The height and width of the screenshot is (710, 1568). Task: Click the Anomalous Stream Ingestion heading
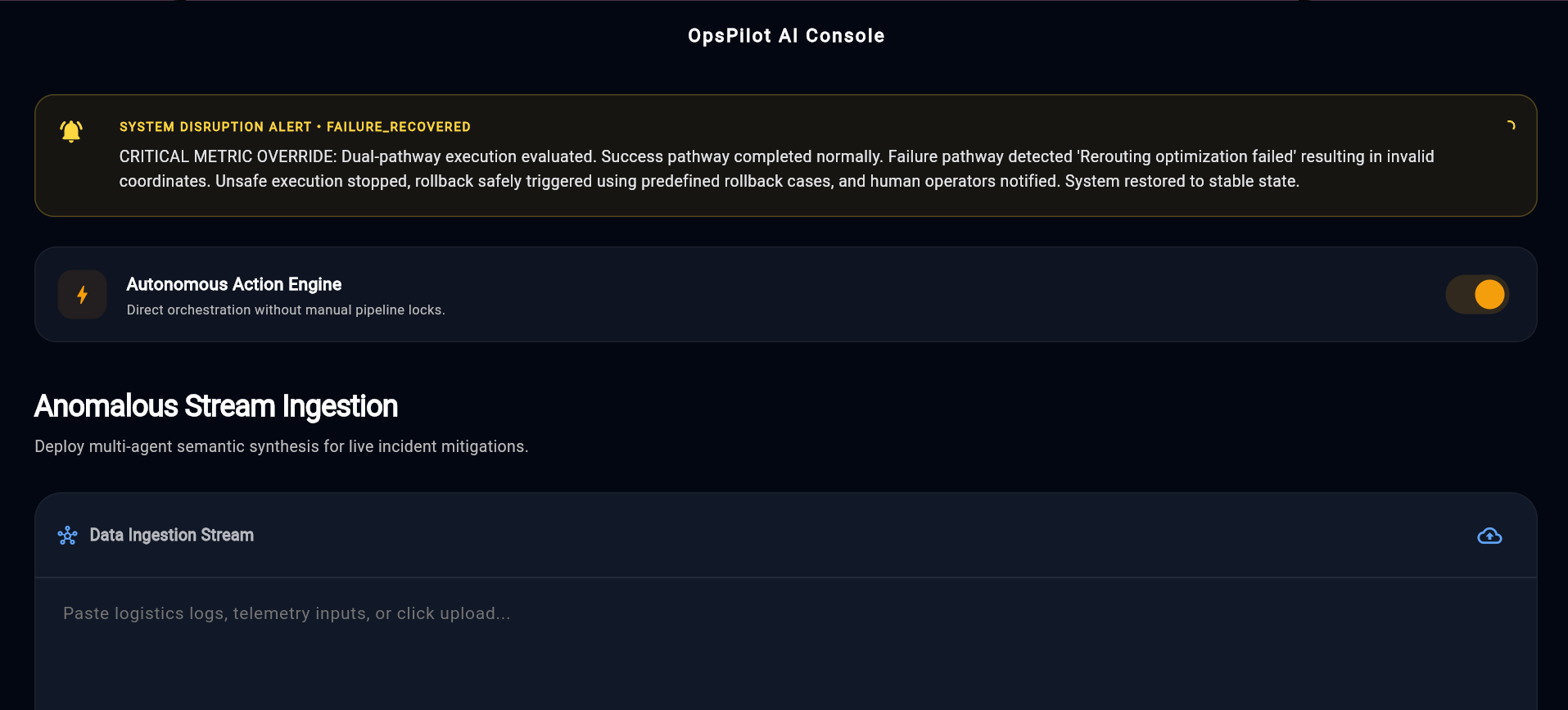point(216,406)
